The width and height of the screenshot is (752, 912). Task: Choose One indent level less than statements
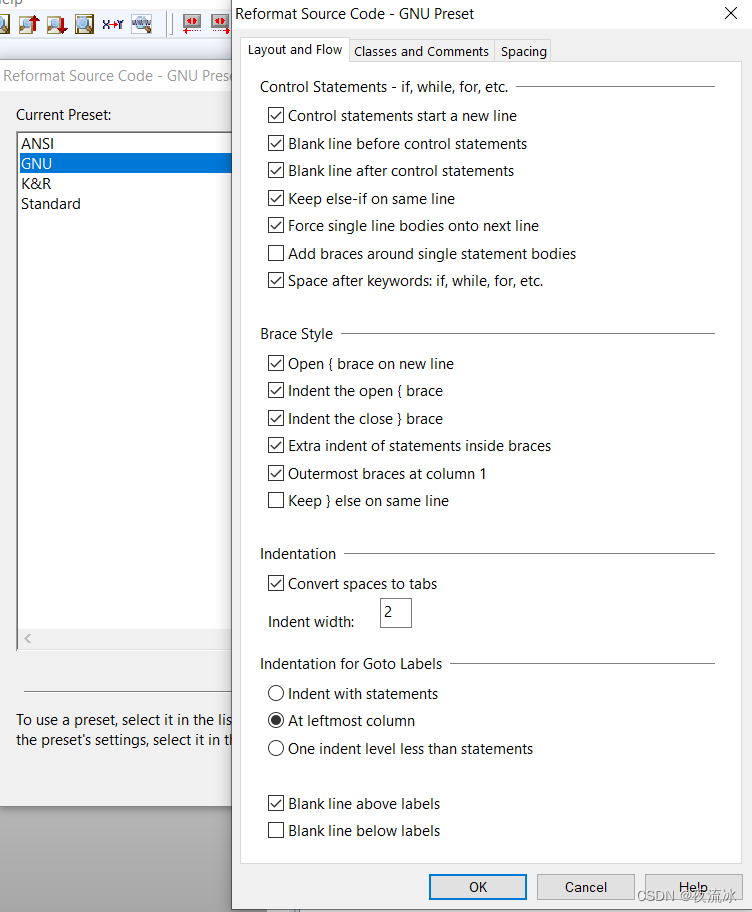tap(276, 749)
